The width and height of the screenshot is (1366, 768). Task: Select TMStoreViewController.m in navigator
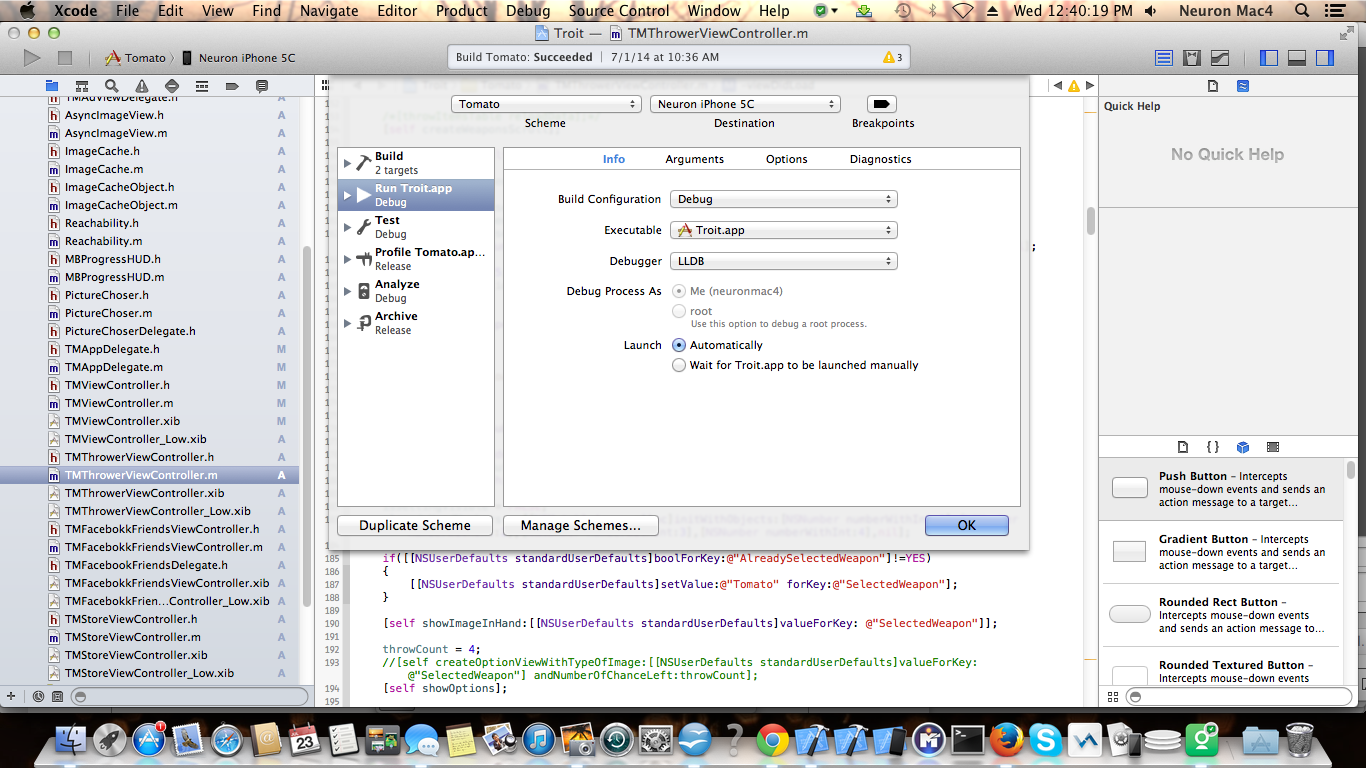tap(133, 637)
